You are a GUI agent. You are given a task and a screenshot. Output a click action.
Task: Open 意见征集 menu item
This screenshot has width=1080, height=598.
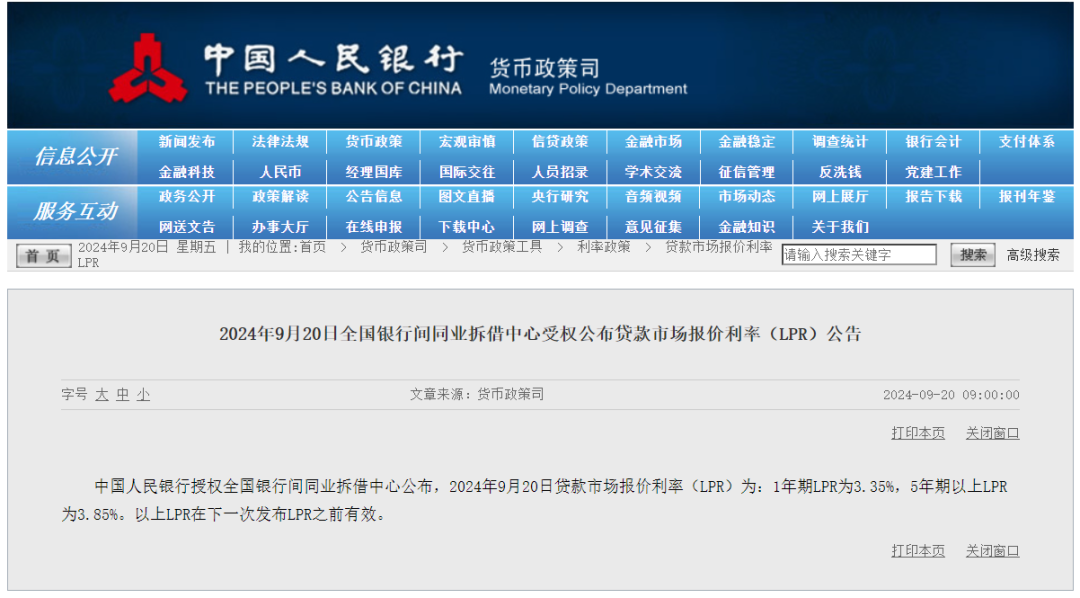(653, 227)
